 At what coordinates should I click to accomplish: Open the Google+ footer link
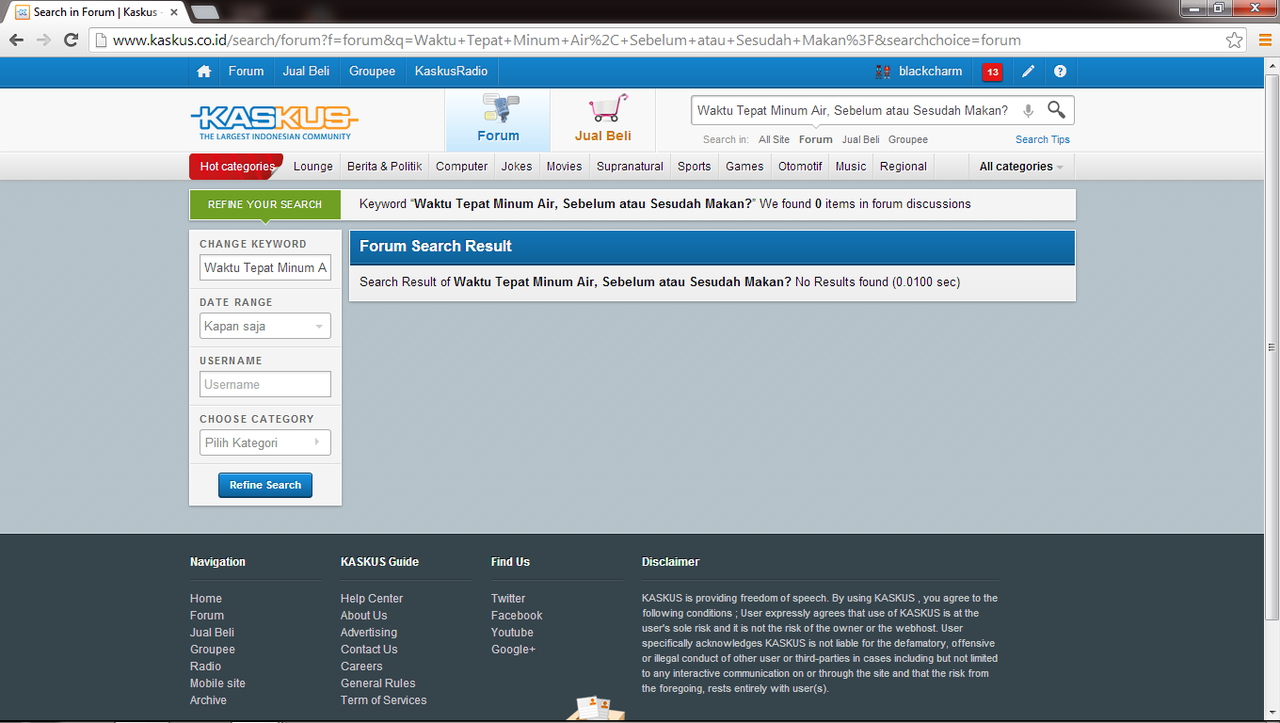(x=513, y=650)
